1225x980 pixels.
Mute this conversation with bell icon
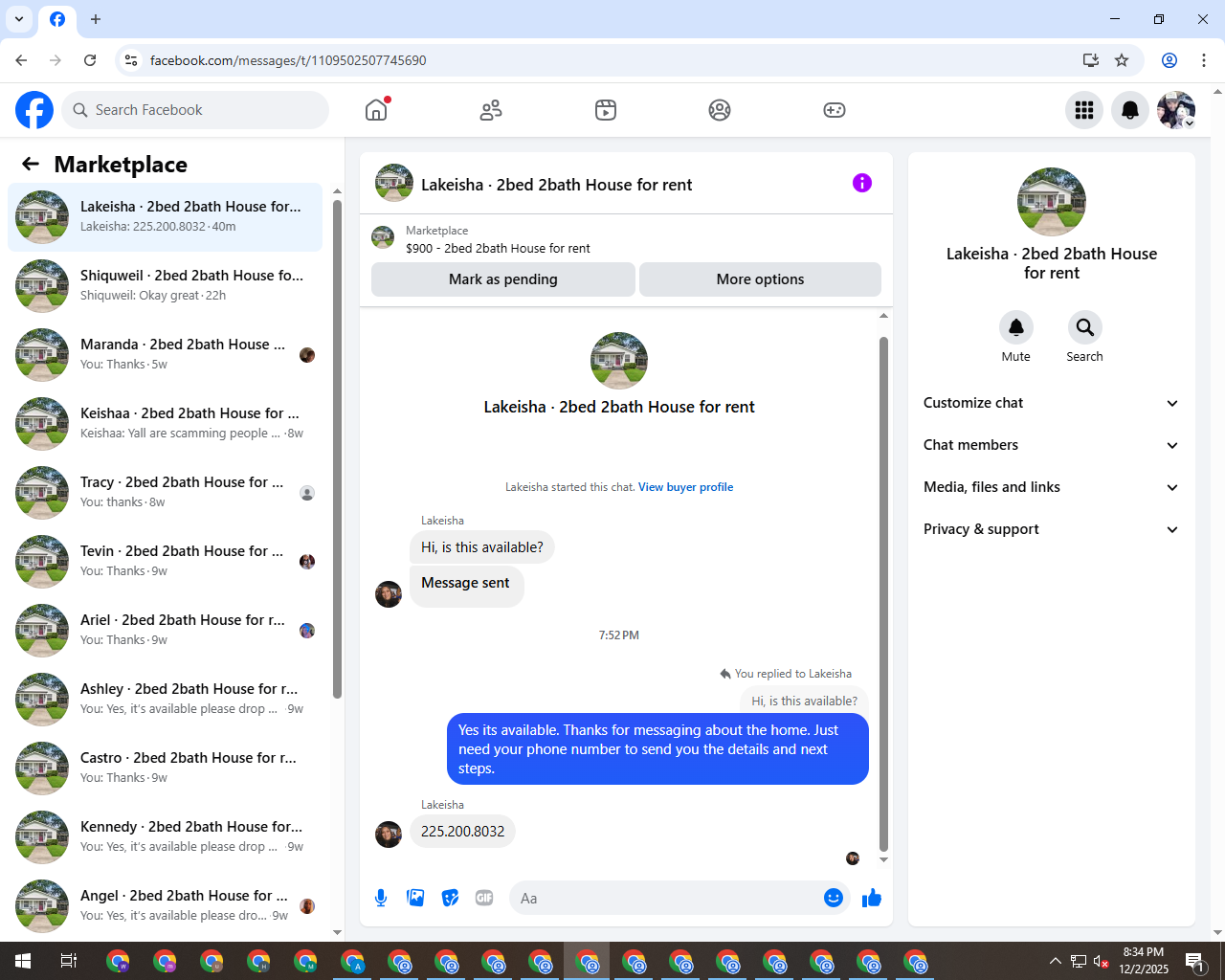pyautogui.click(x=1016, y=327)
